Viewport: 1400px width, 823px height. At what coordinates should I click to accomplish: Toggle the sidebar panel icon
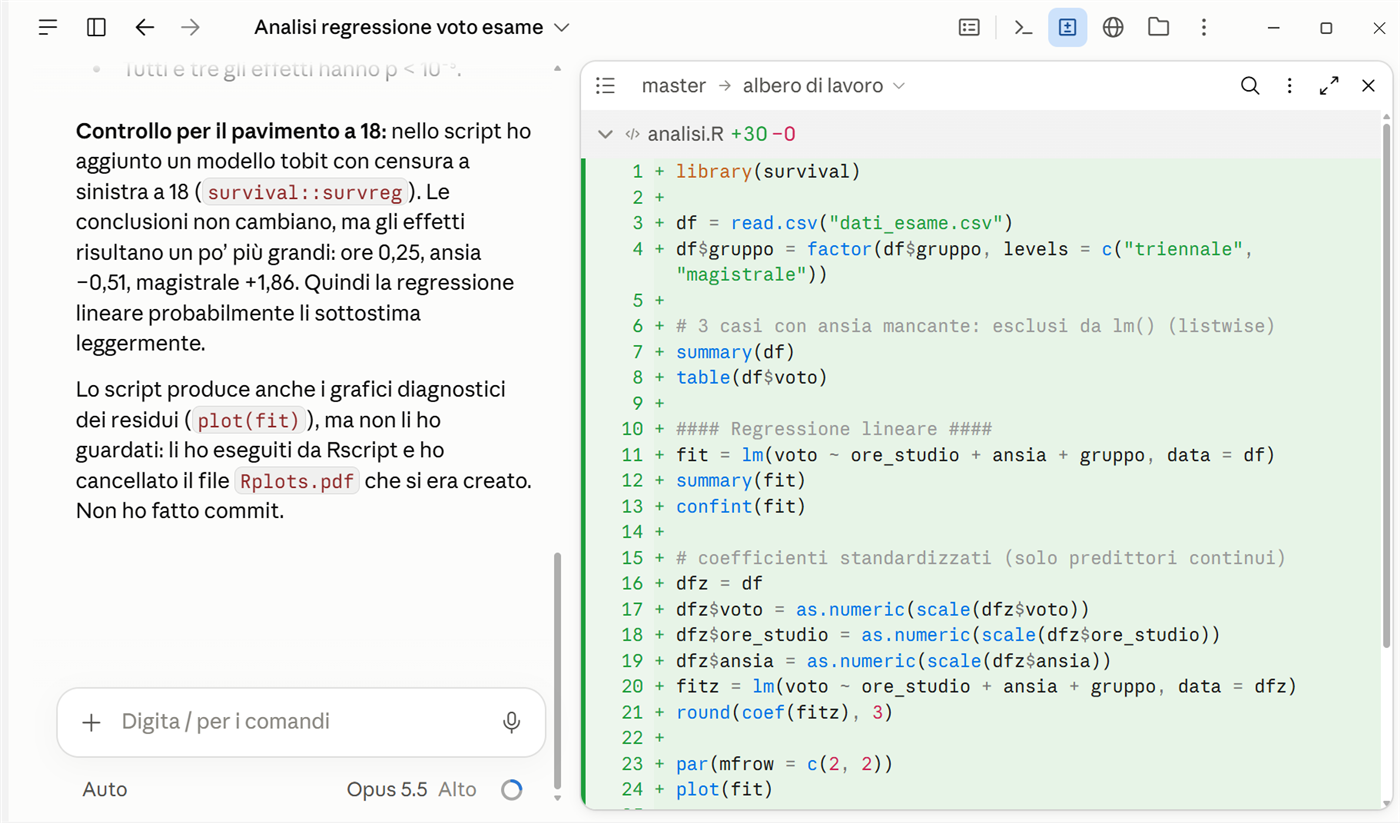[x=96, y=28]
